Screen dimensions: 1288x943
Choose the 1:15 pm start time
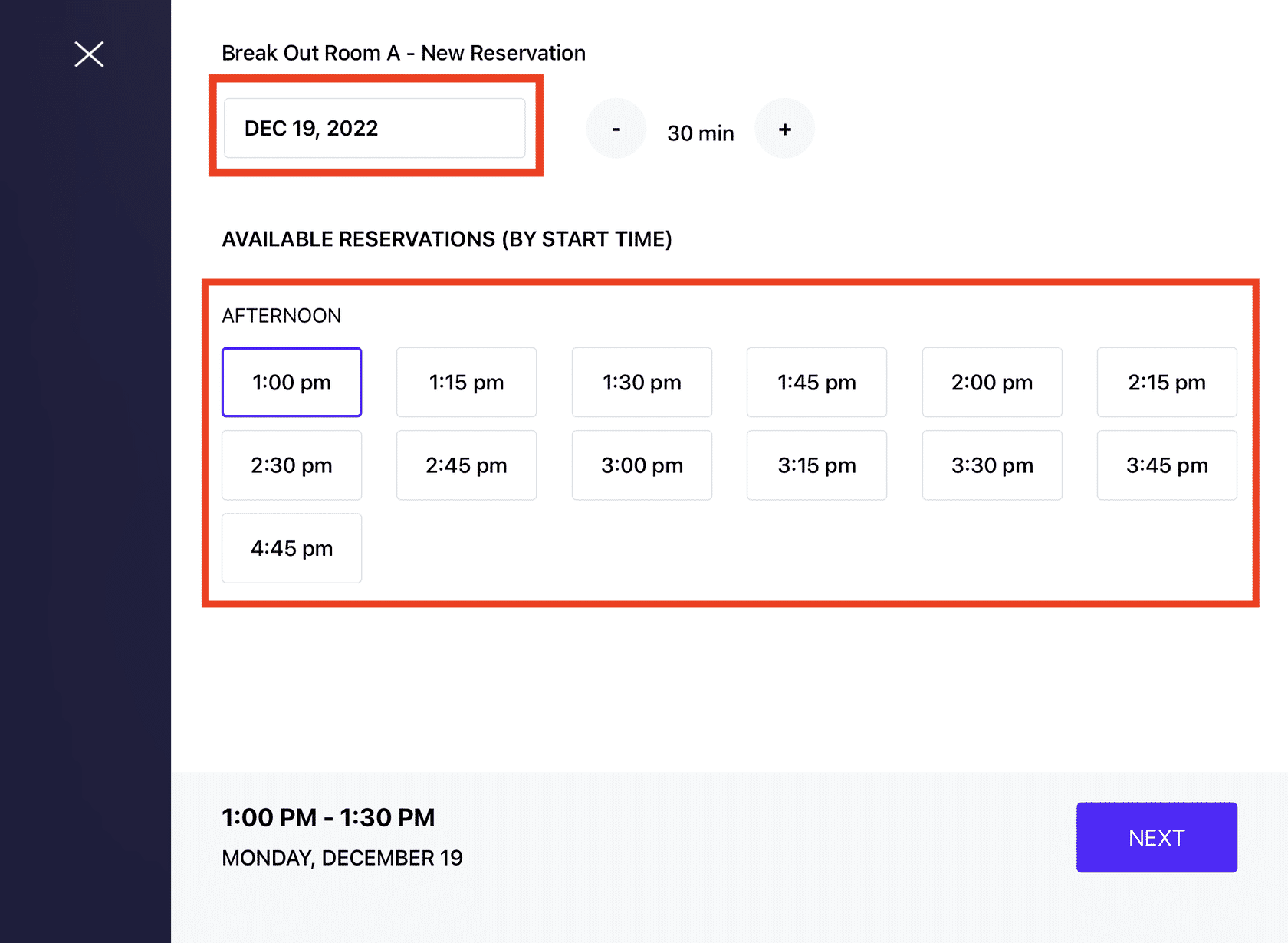pos(466,383)
